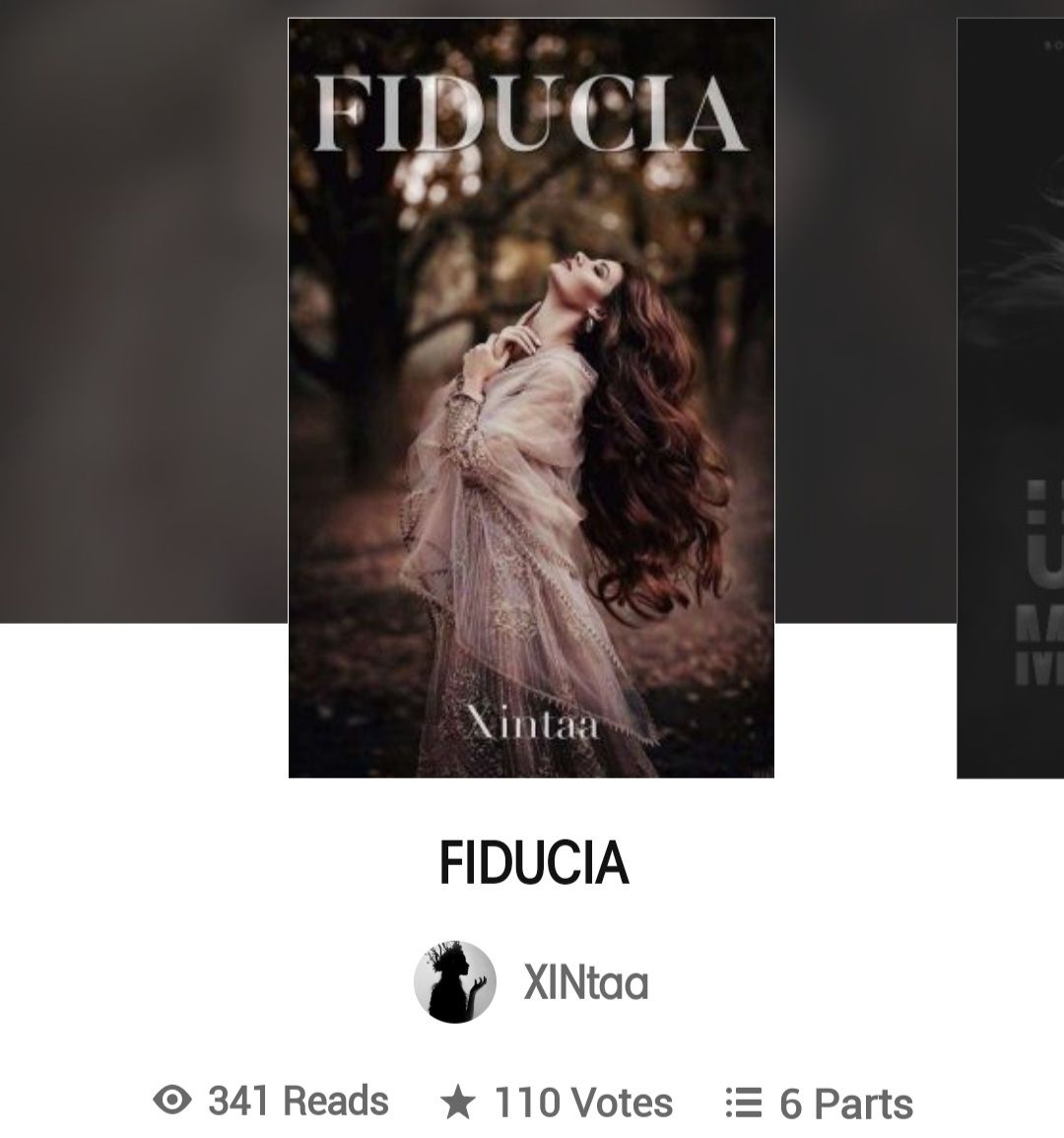Click the 341 Reads count
The image size is (1064, 1138).
[x=299, y=1101]
